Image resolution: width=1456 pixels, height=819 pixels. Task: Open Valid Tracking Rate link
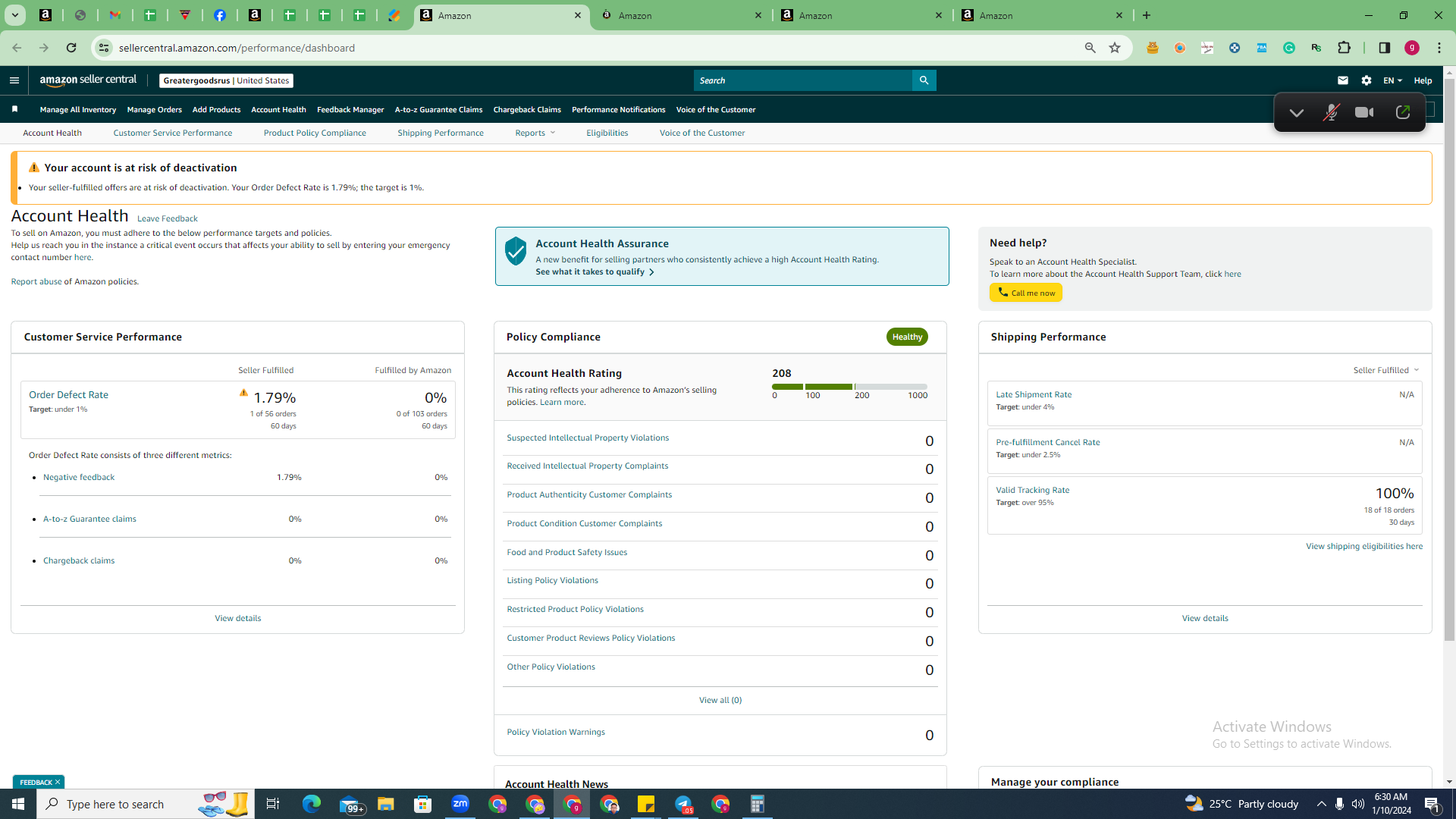click(1032, 490)
